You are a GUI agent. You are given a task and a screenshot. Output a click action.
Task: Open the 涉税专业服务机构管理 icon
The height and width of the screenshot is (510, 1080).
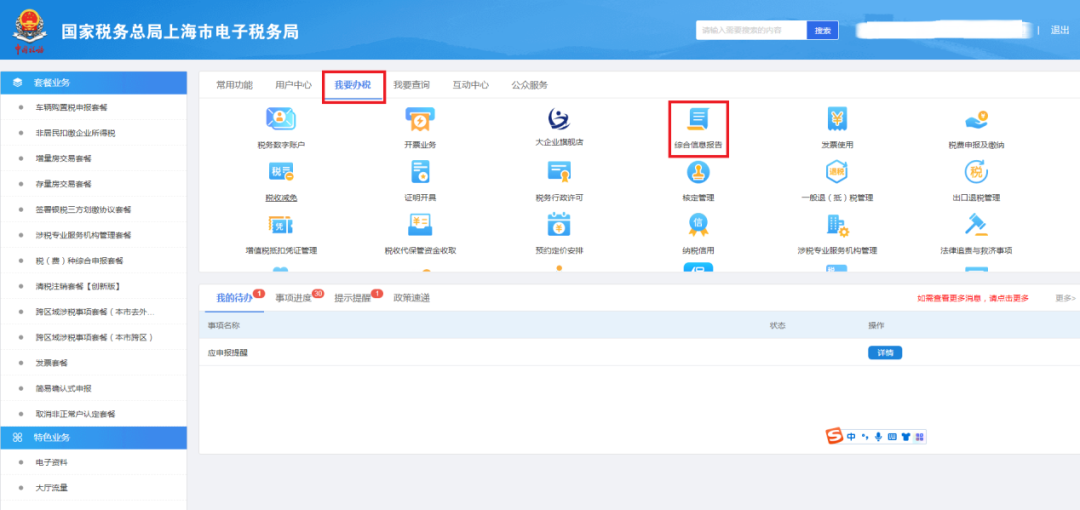pos(838,225)
